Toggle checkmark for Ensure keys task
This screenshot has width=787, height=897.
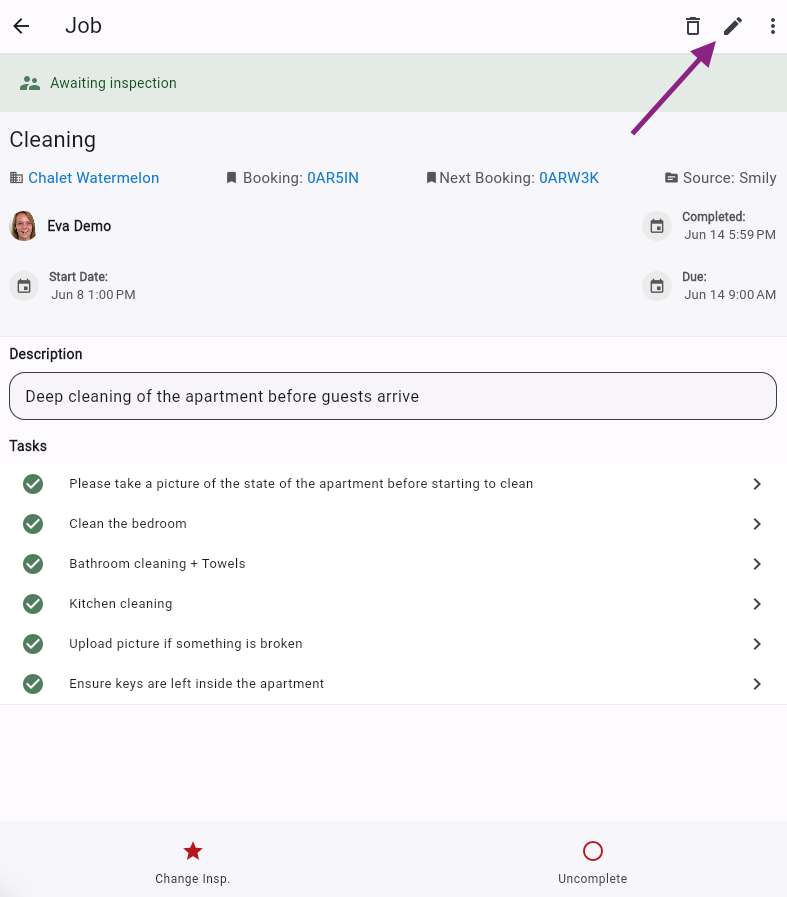coord(33,684)
